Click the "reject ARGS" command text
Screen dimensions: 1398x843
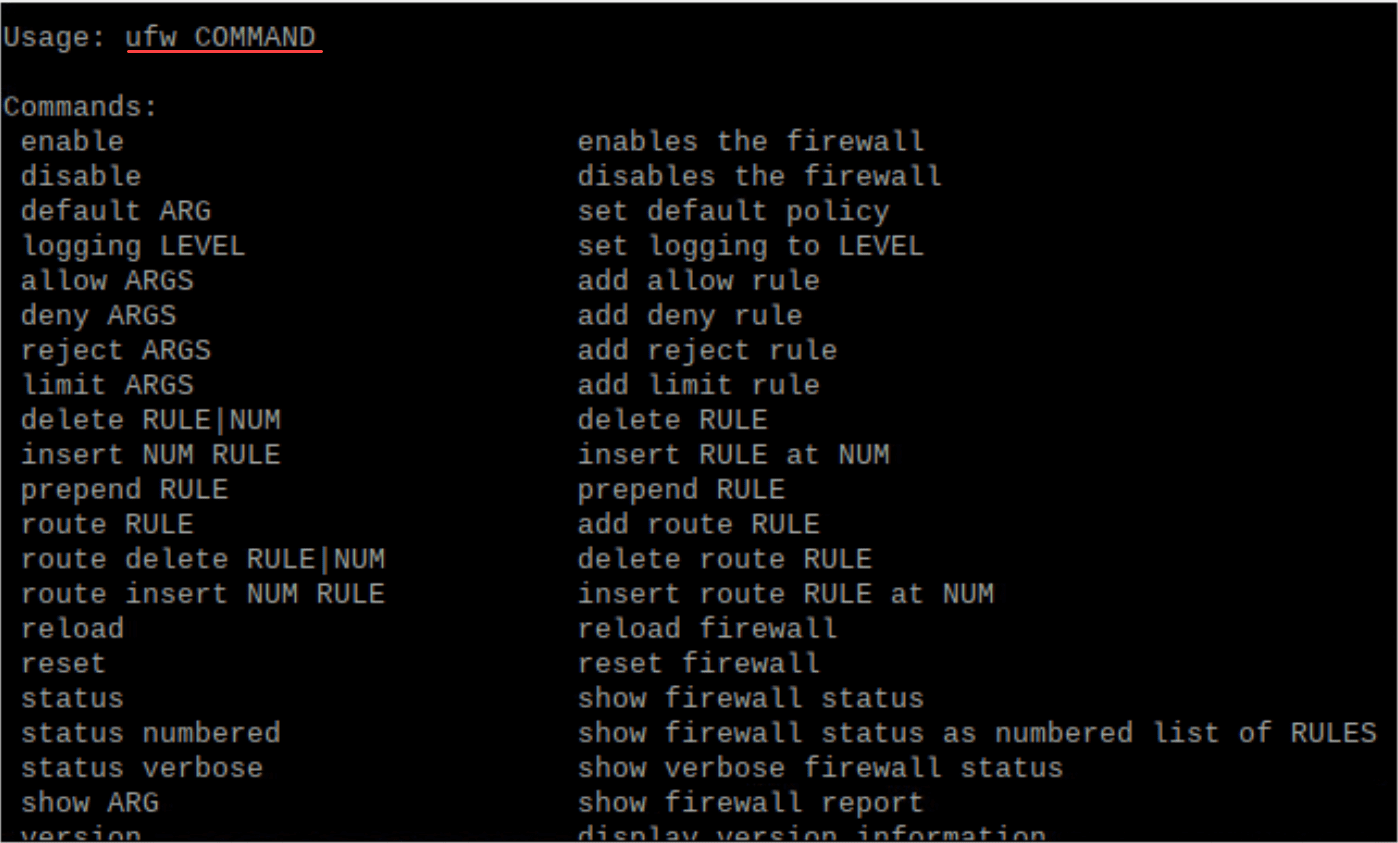tap(116, 351)
